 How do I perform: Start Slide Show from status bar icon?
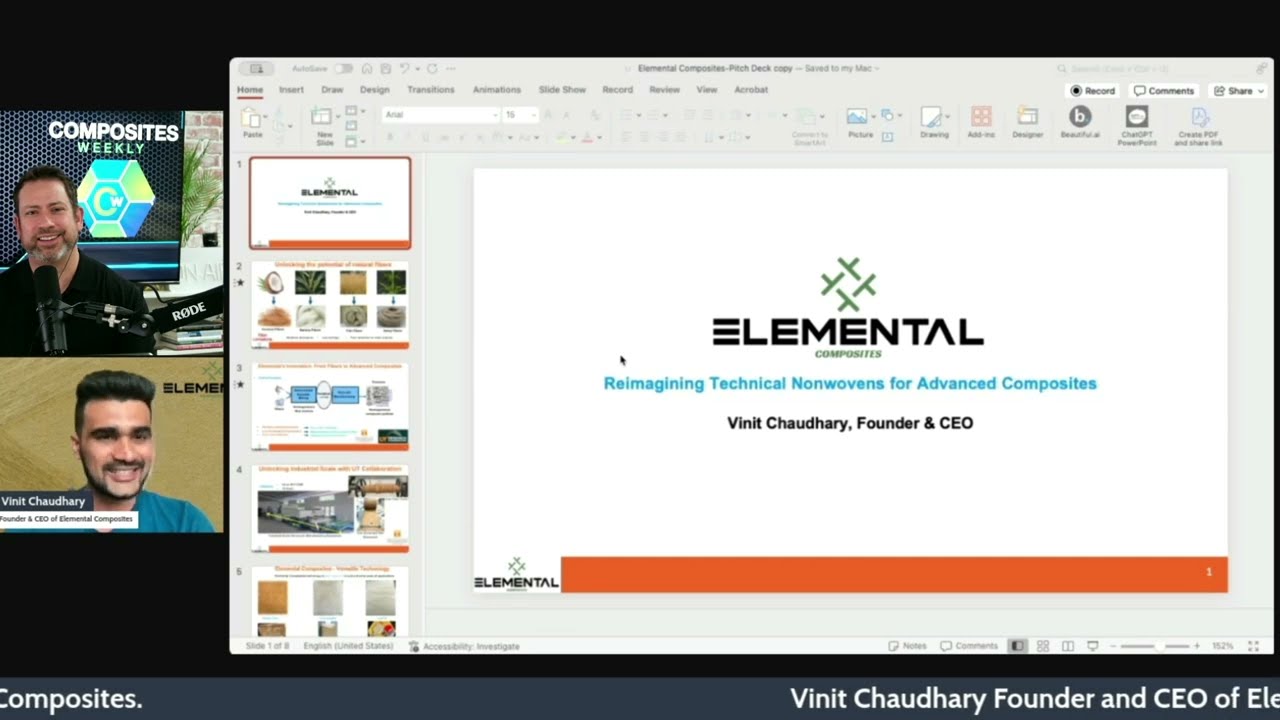[1093, 646]
